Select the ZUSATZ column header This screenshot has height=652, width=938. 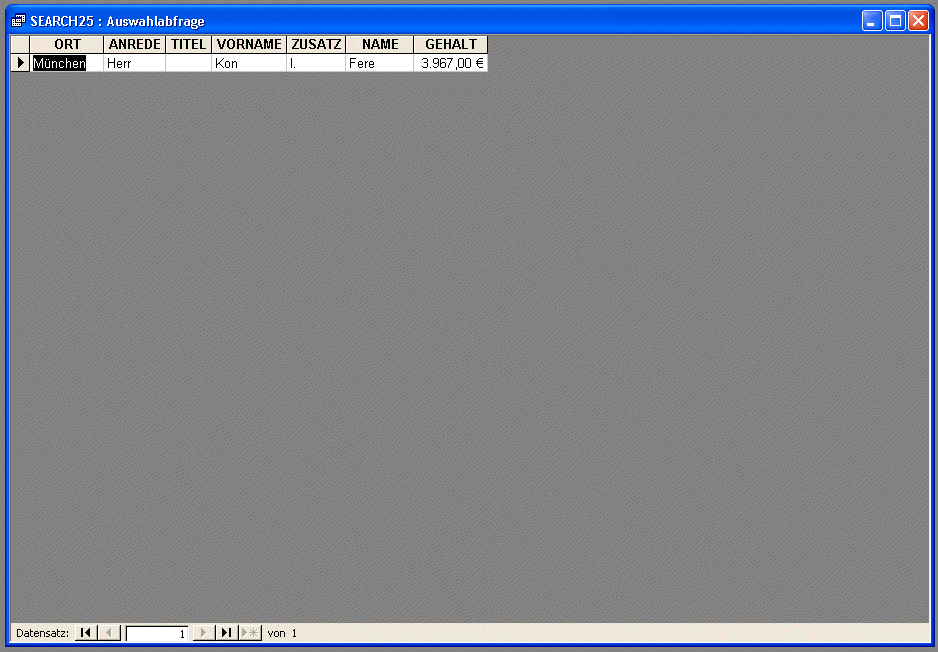[x=316, y=44]
